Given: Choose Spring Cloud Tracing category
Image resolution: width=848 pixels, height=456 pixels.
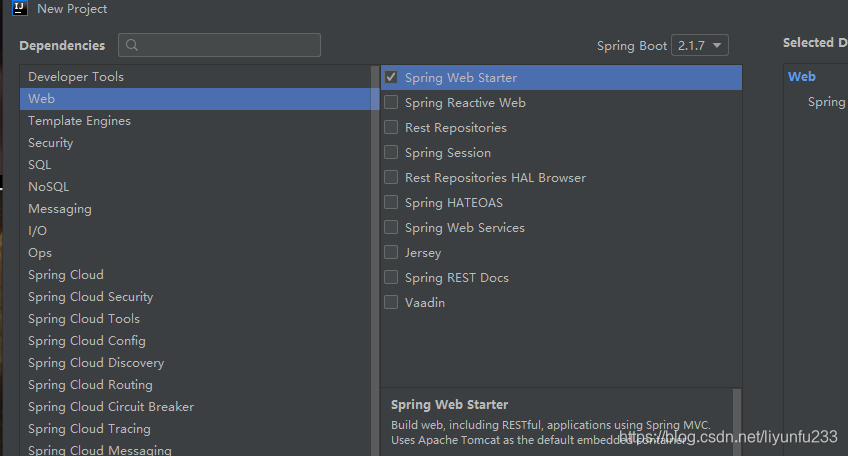Looking at the screenshot, I should [x=196, y=429].
